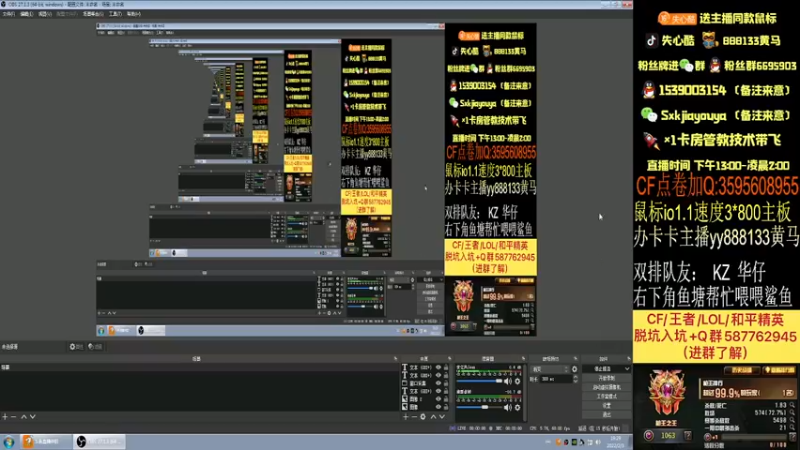Screen dimensions: 800x450
Task: Click the transition duration 300 ms field
Action: tap(556, 379)
